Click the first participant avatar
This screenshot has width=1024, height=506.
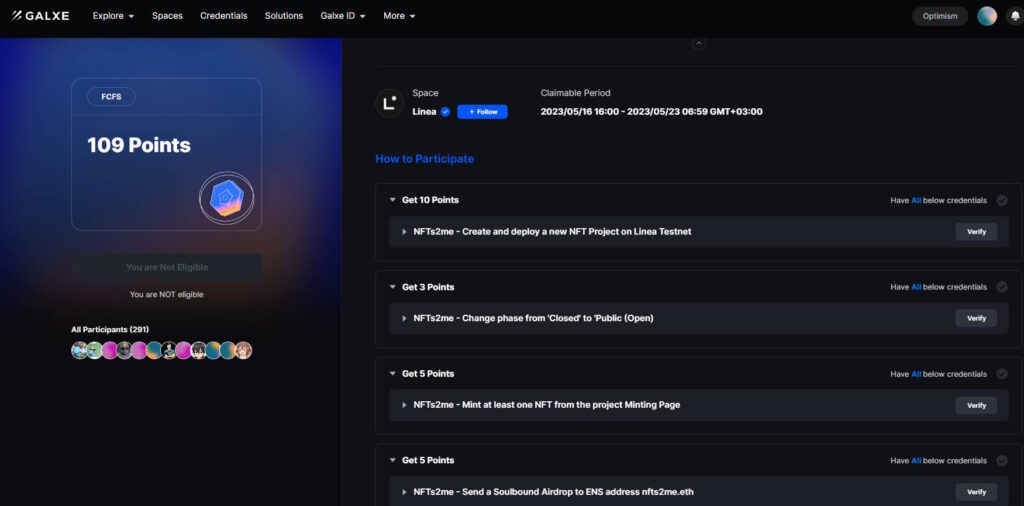tap(79, 351)
